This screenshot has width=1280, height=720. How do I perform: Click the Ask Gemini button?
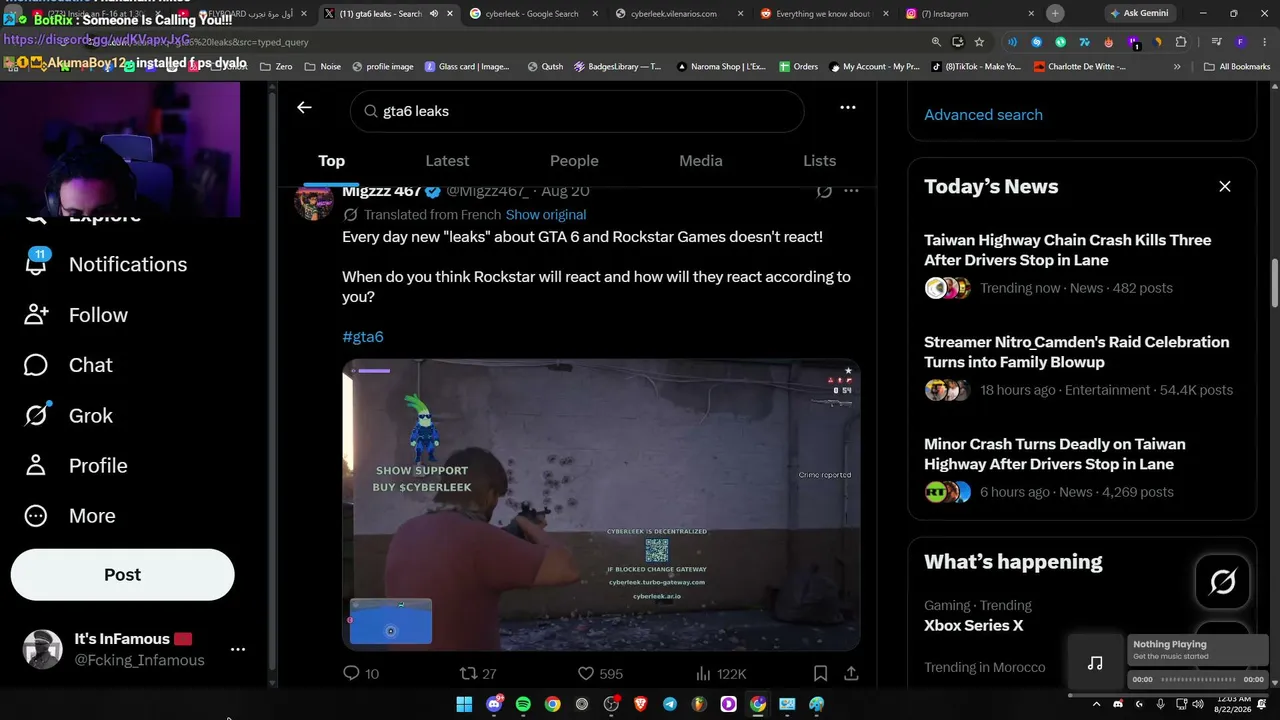(x=1143, y=14)
